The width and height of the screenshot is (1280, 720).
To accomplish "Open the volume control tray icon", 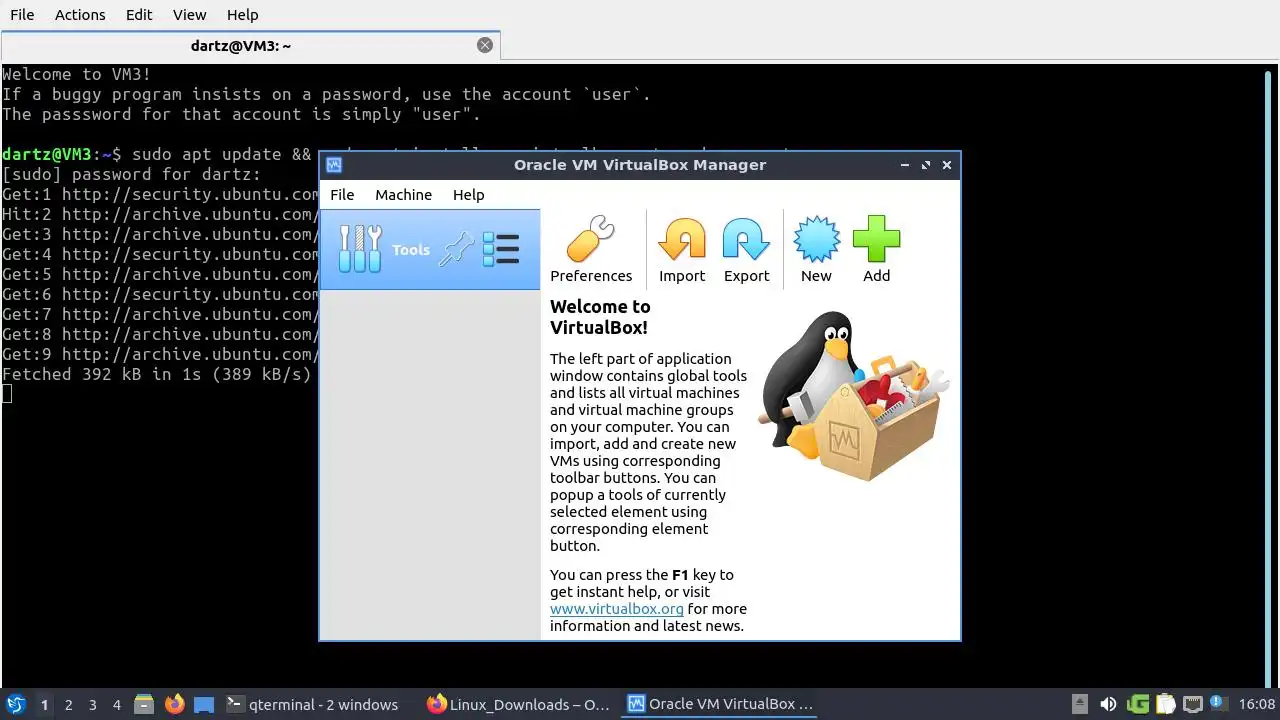I will click(1108, 704).
